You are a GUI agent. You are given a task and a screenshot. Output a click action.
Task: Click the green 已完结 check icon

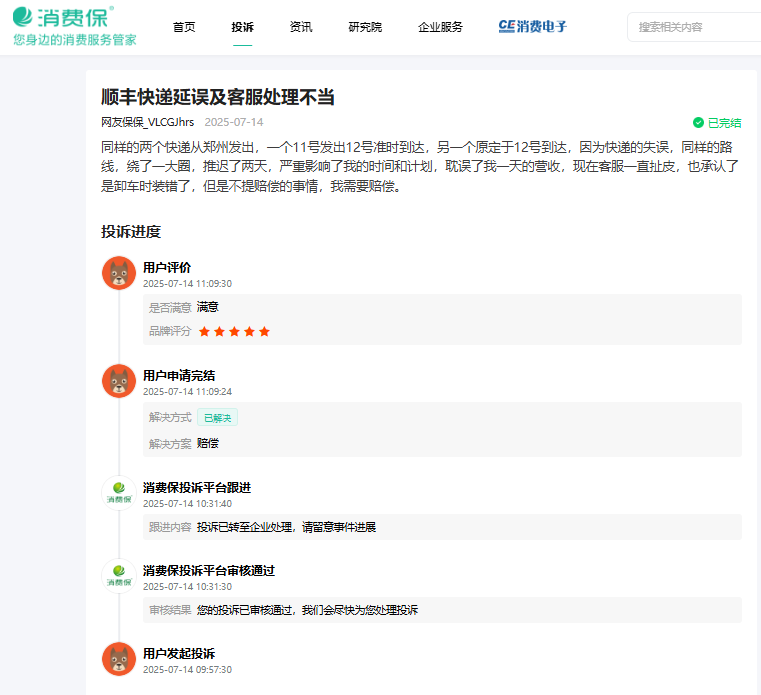point(698,123)
